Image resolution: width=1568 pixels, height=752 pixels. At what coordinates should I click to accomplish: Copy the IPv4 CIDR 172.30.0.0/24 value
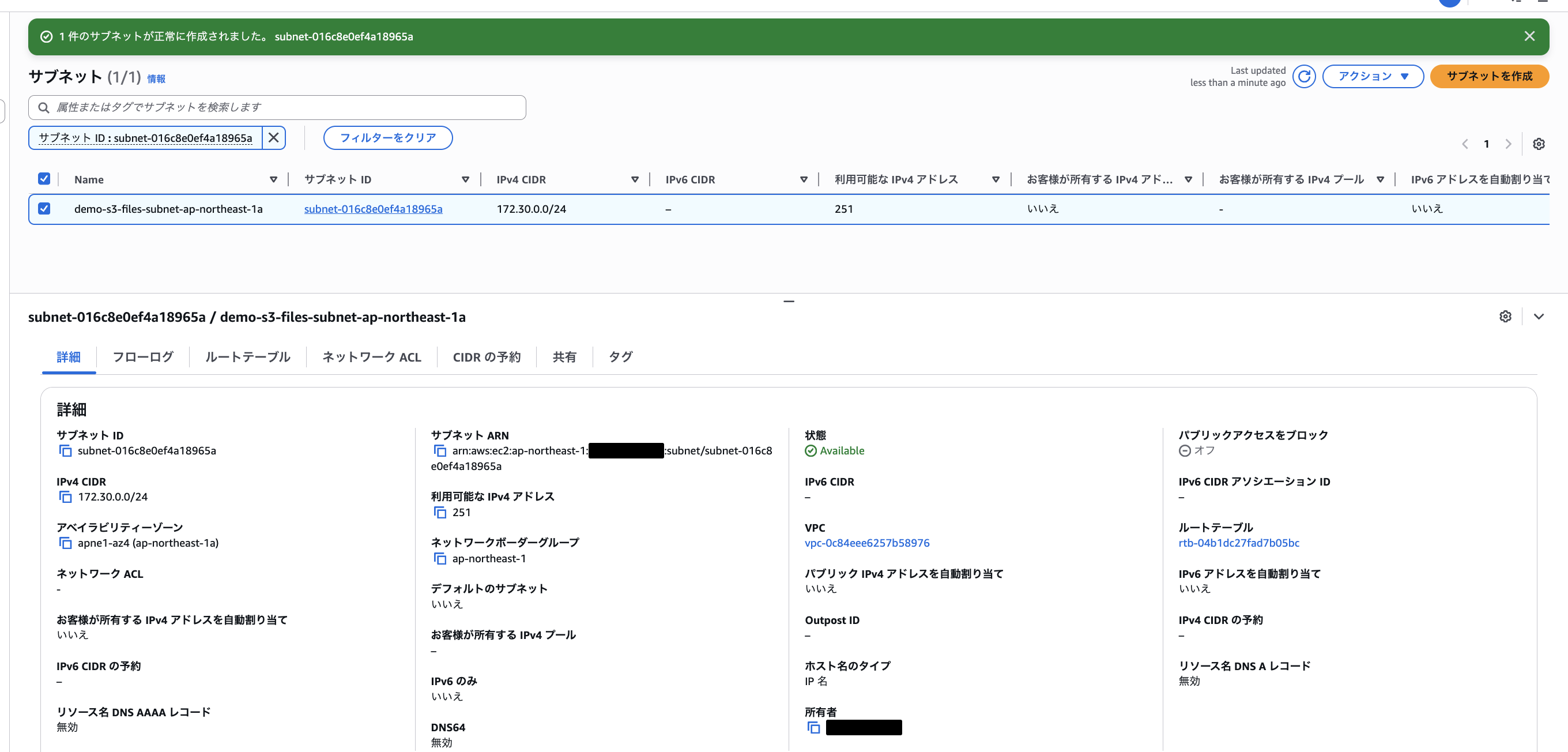(65, 497)
